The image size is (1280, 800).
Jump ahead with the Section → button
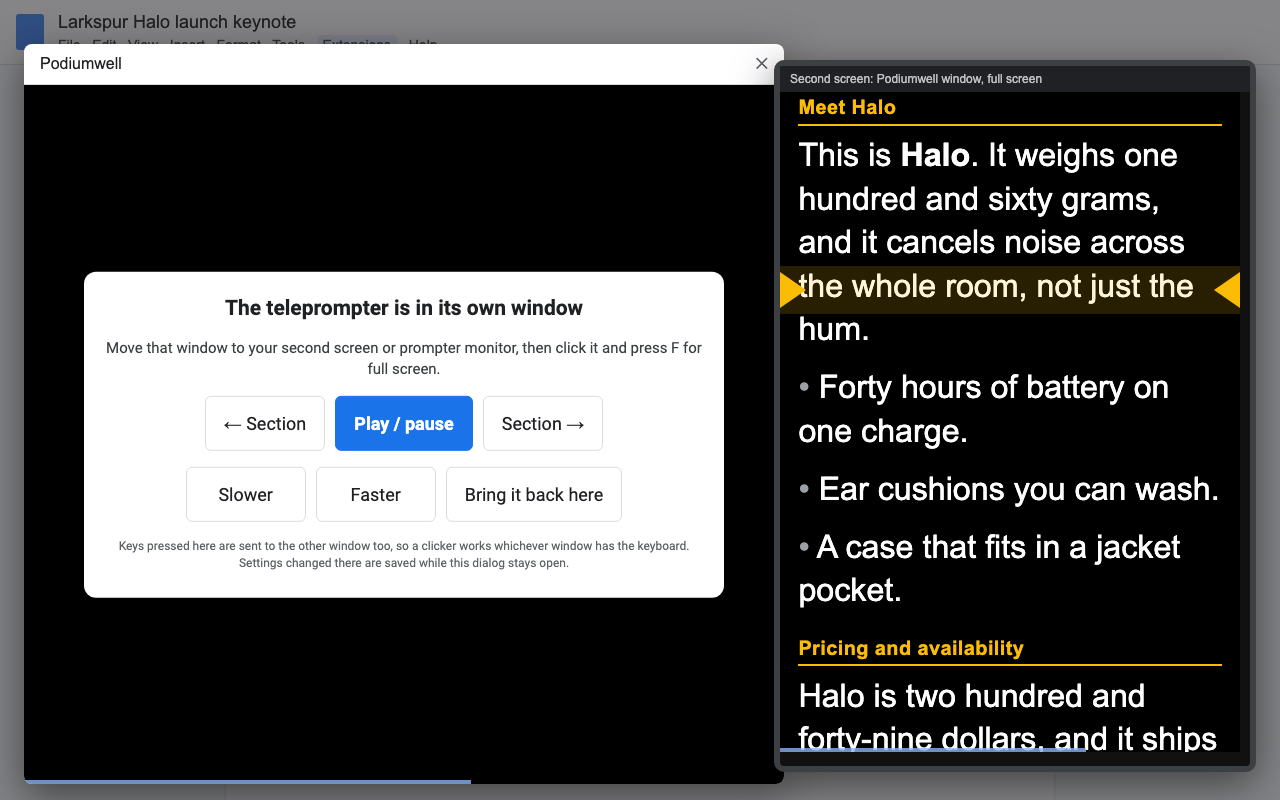543,424
